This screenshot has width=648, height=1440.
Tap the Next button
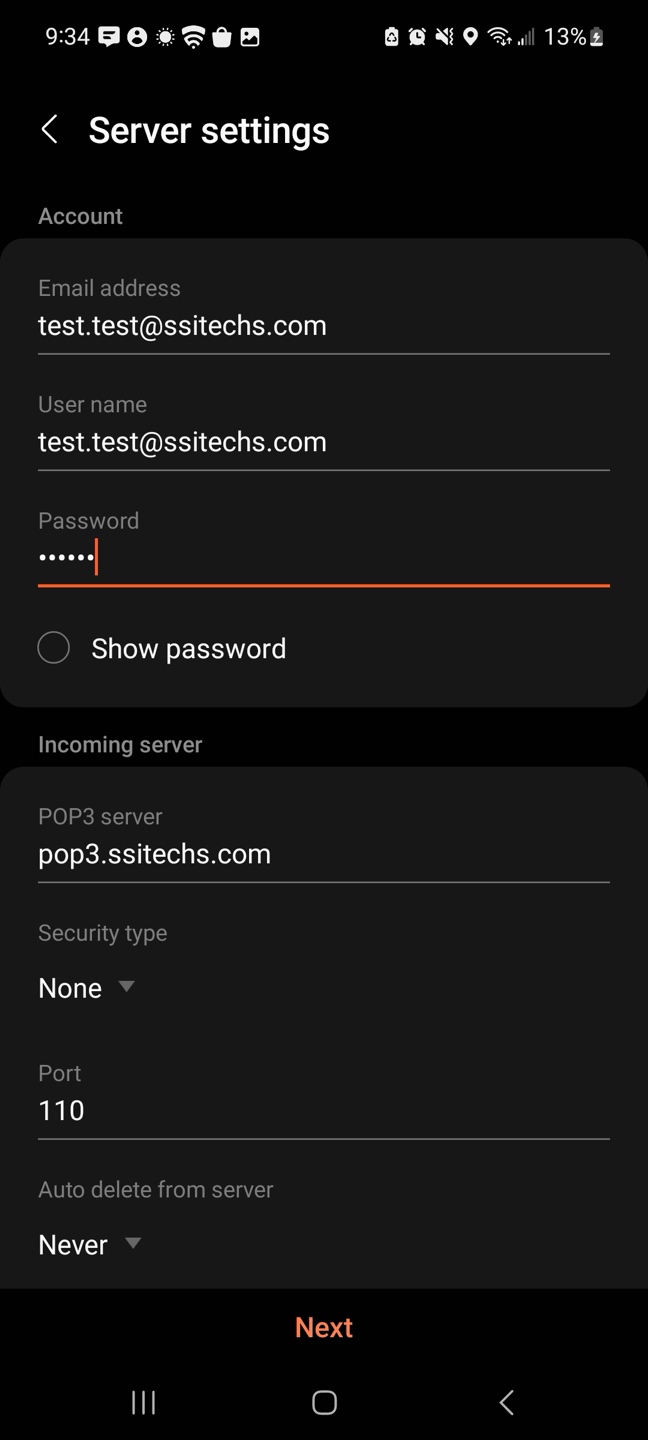pos(324,1327)
